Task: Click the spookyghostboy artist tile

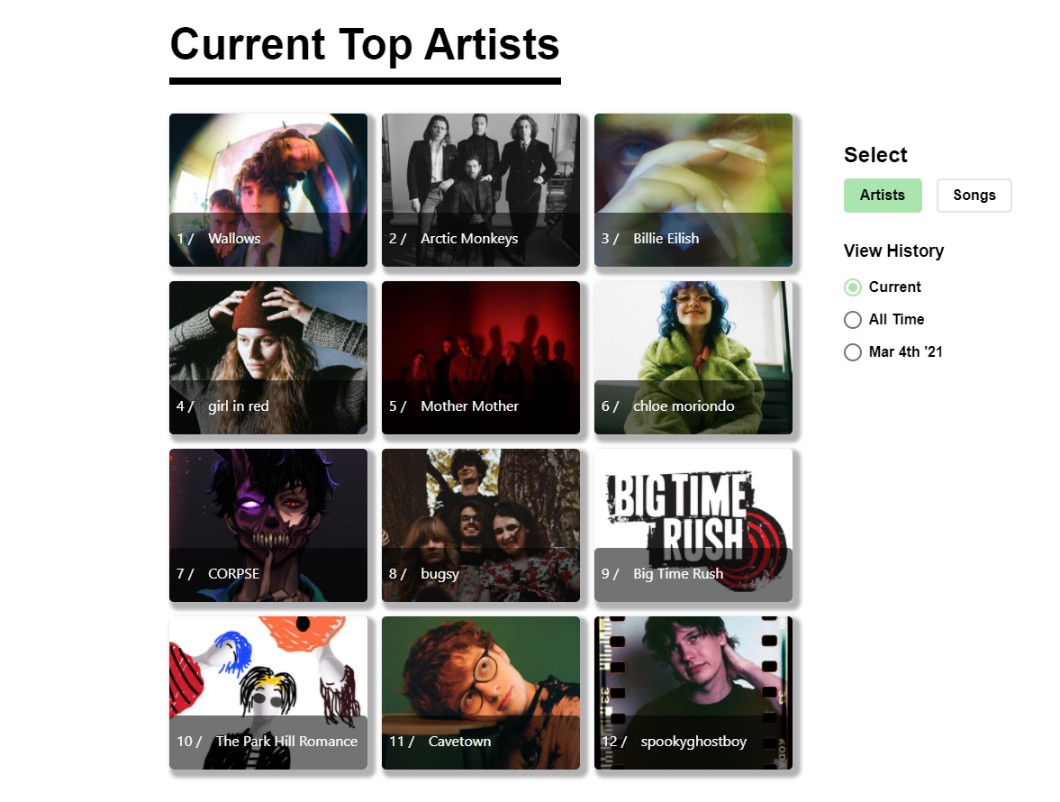Action: point(693,693)
